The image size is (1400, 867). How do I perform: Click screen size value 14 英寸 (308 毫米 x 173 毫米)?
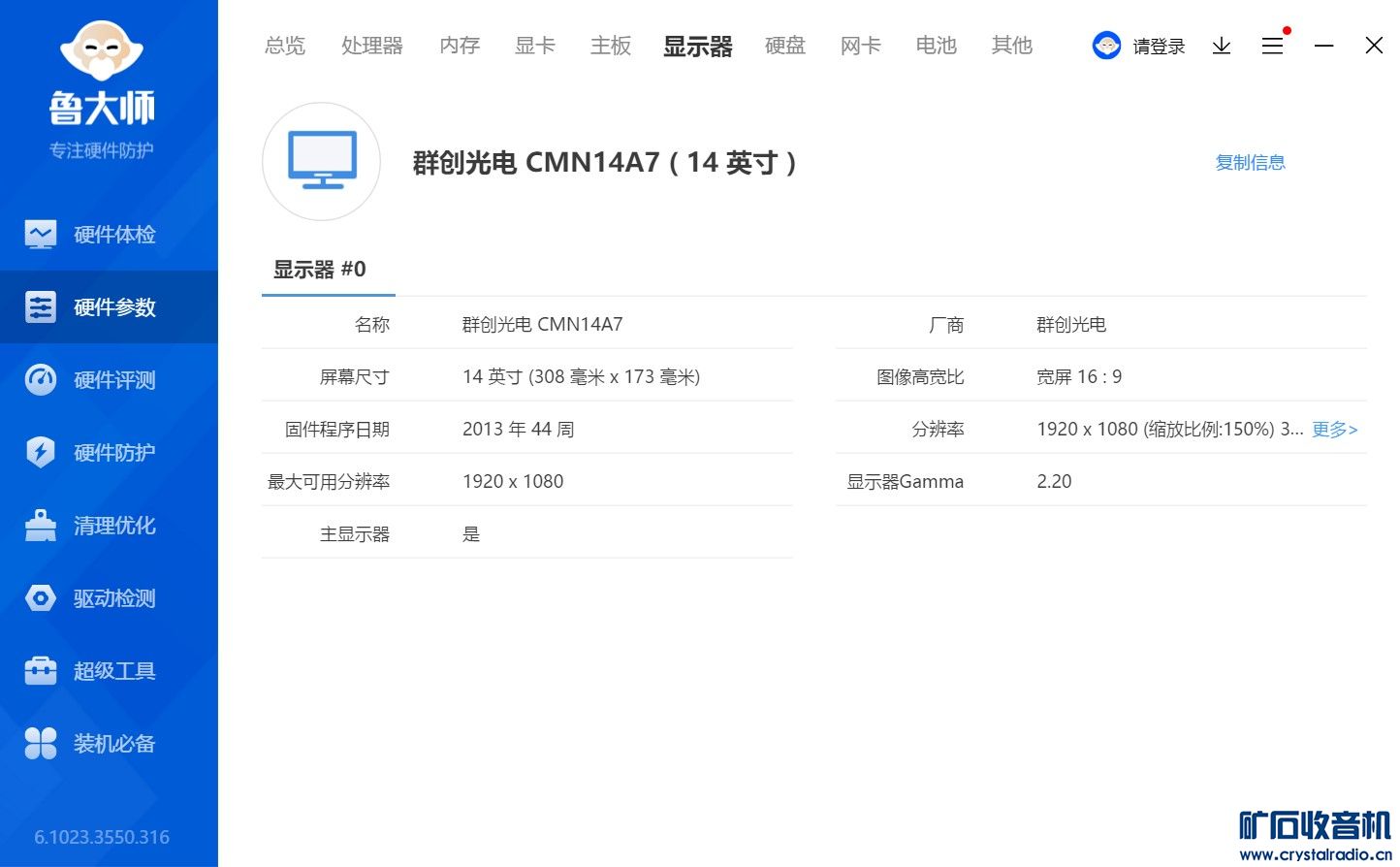pos(582,377)
